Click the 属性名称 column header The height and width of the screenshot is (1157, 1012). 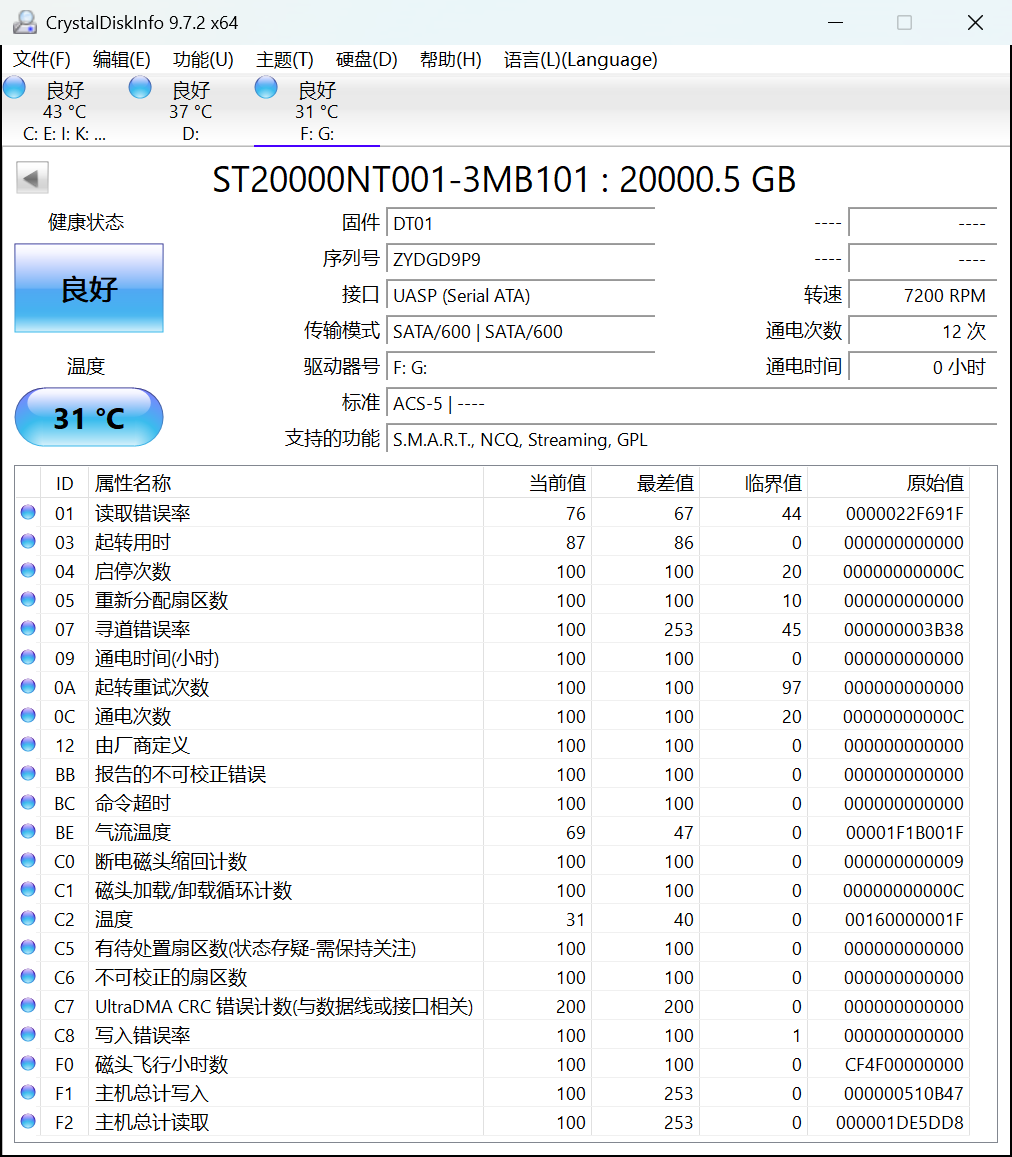point(286,483)
